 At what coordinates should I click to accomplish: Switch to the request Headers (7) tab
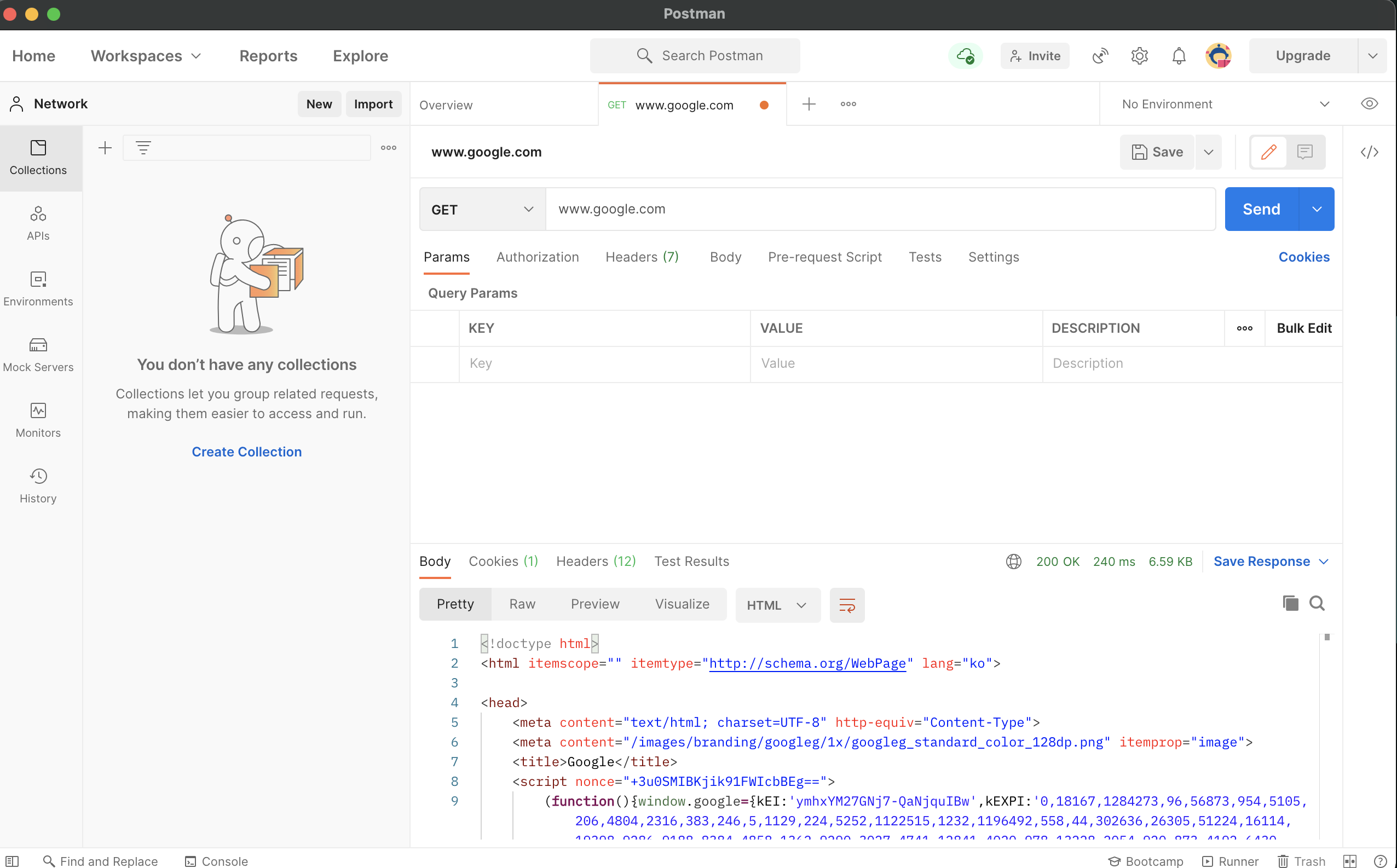point(642,257)
